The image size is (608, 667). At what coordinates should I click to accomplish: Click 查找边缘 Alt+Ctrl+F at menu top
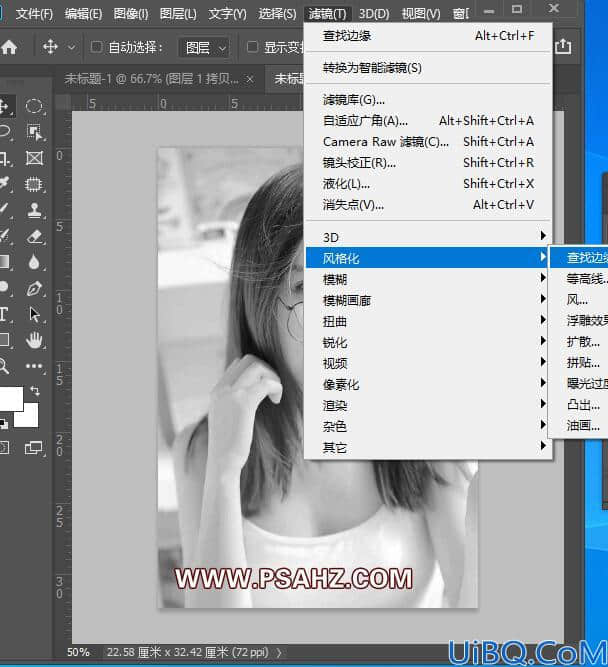428,36
